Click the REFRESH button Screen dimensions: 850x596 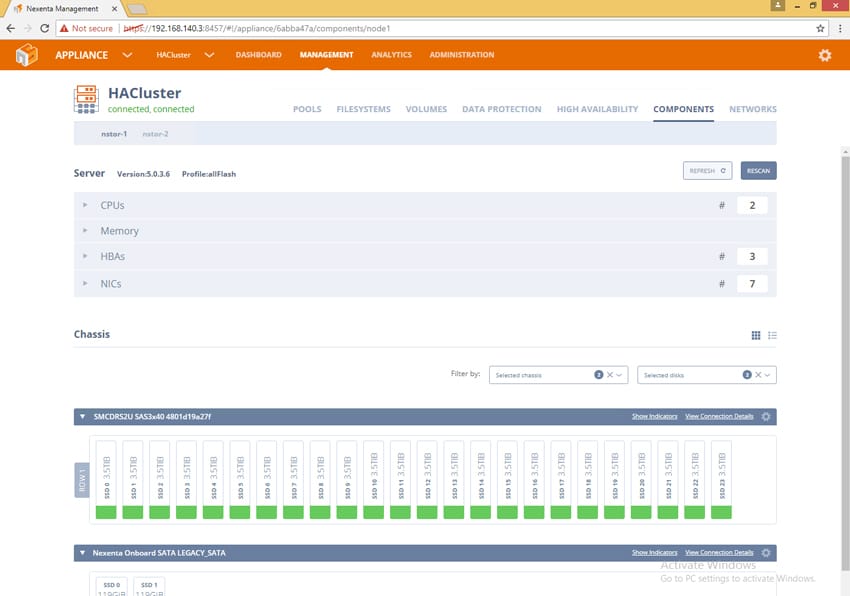(707, 171)
